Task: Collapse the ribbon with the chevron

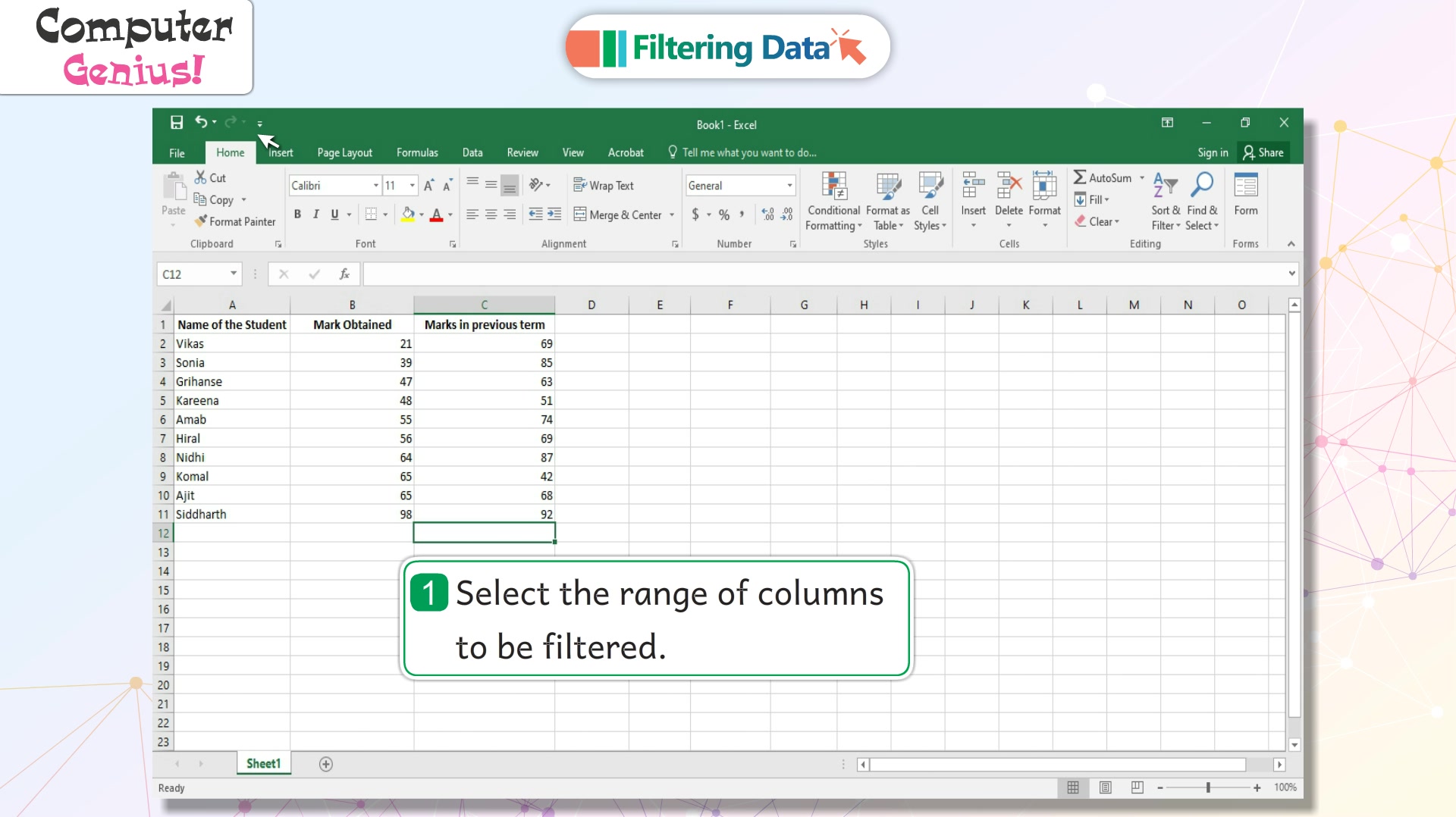Action: click(1291, 244)
